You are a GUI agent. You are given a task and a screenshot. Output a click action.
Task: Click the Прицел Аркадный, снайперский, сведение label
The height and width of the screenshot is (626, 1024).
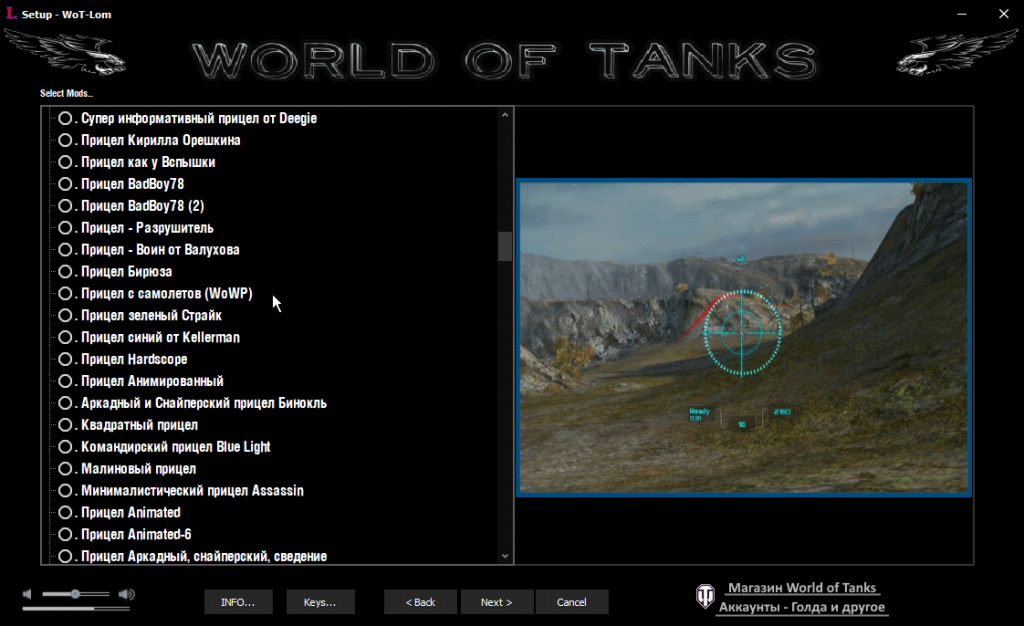coord(204,556)
